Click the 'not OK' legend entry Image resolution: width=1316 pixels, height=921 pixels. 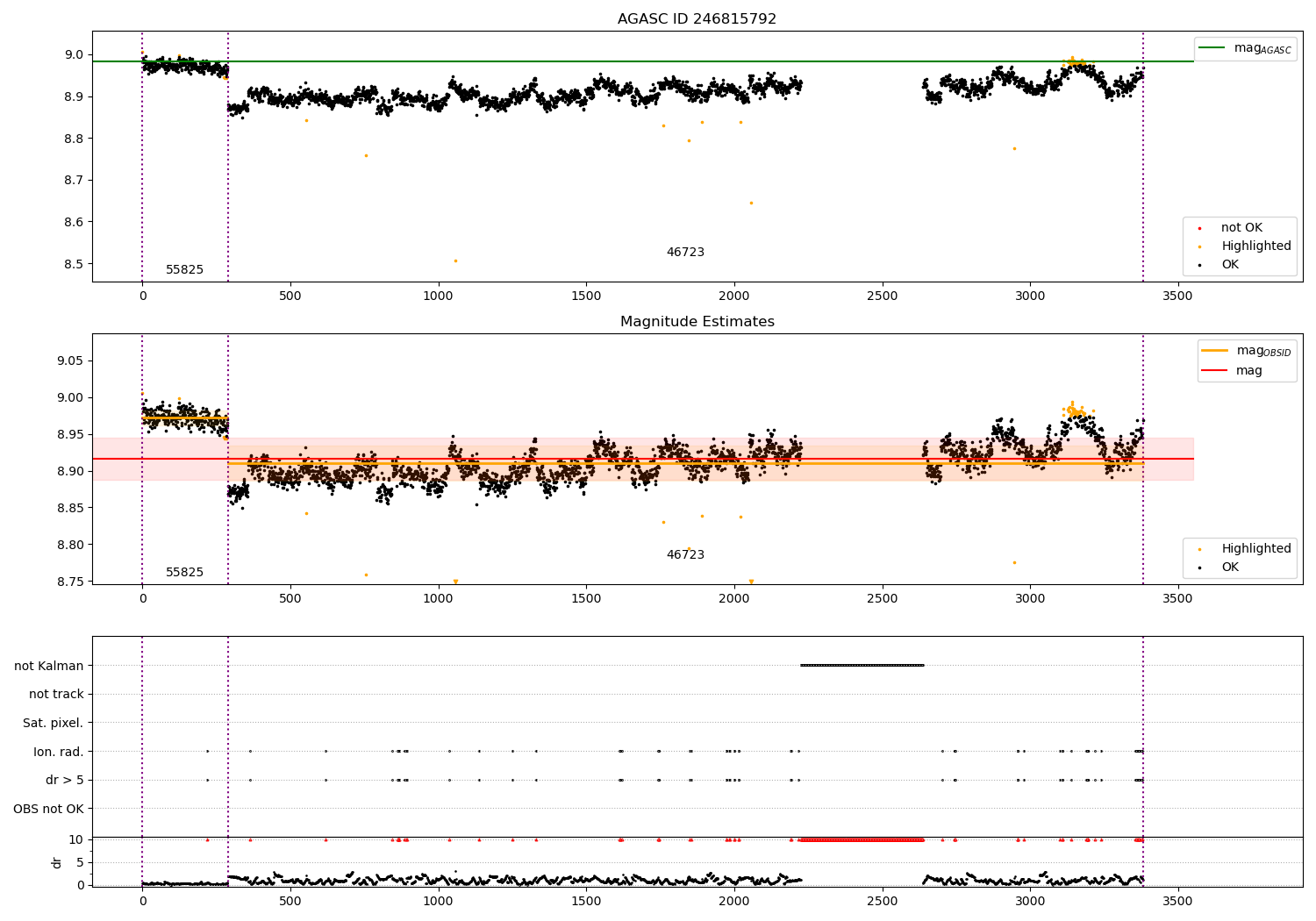click(1241, 228)
